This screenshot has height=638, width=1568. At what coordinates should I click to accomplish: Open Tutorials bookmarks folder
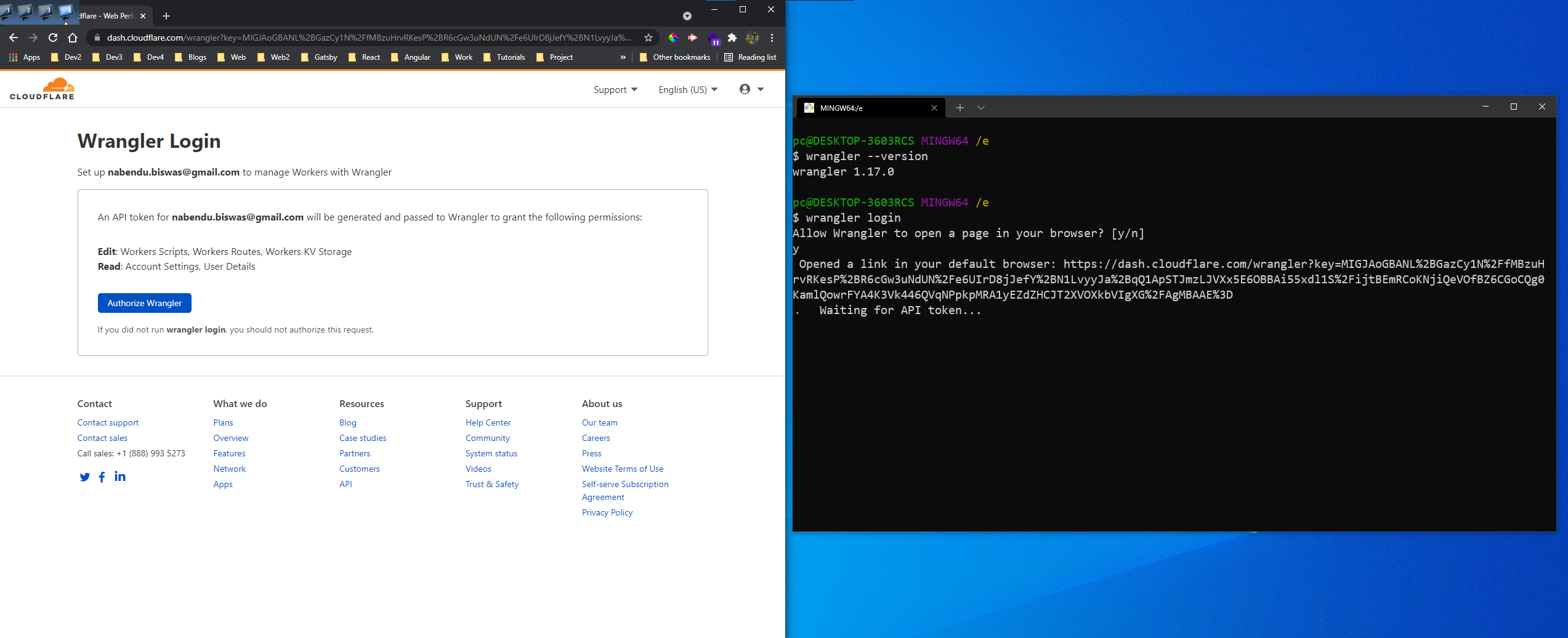[x=504, y=57]
